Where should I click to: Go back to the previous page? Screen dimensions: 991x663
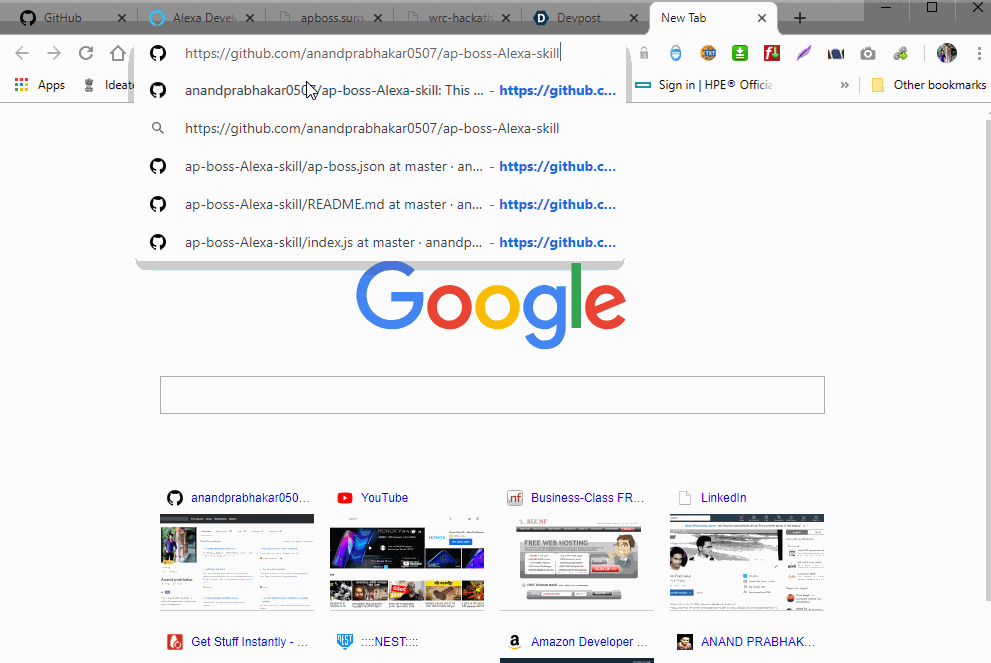[x=22, y=53]
